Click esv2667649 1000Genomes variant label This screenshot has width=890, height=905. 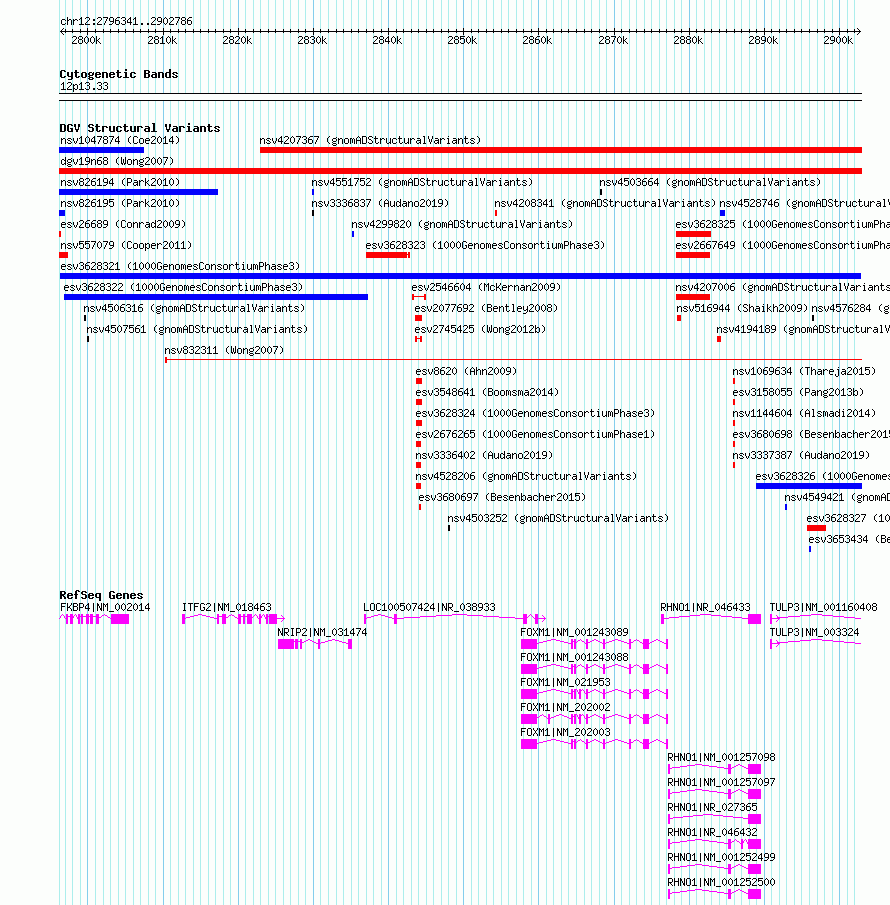(782, 245)
